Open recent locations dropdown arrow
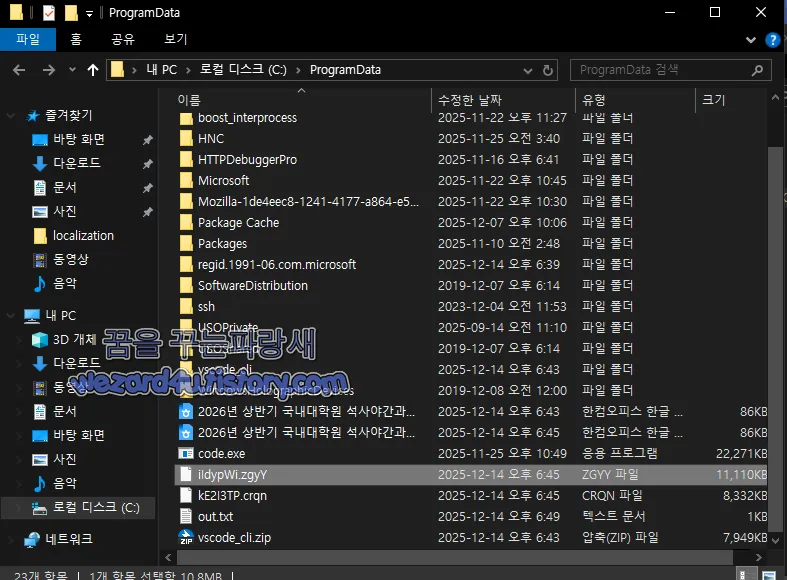787x580 pixels. click(x=72, y=70)
